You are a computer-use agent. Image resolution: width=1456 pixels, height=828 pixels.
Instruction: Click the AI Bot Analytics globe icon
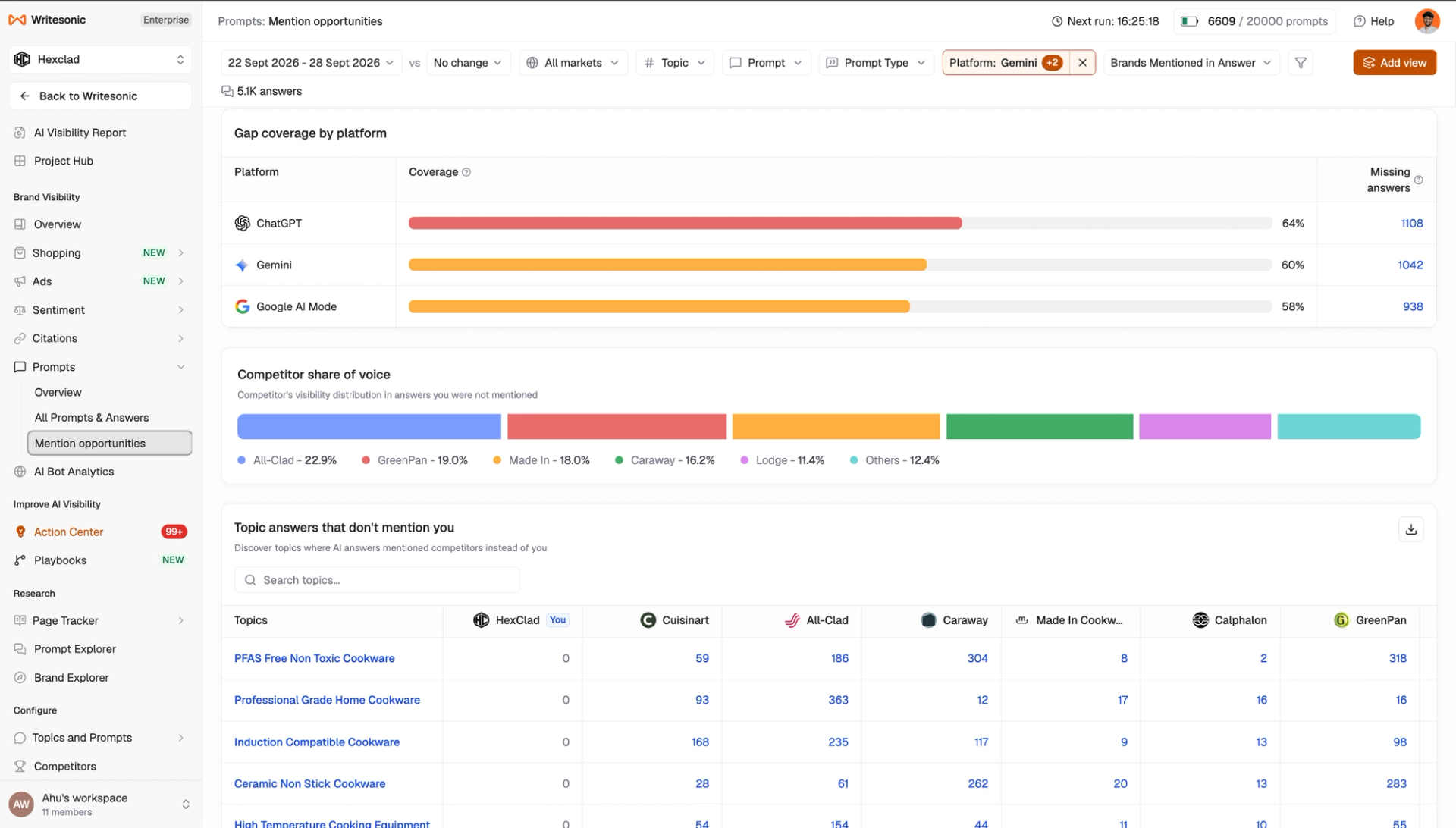20,472
